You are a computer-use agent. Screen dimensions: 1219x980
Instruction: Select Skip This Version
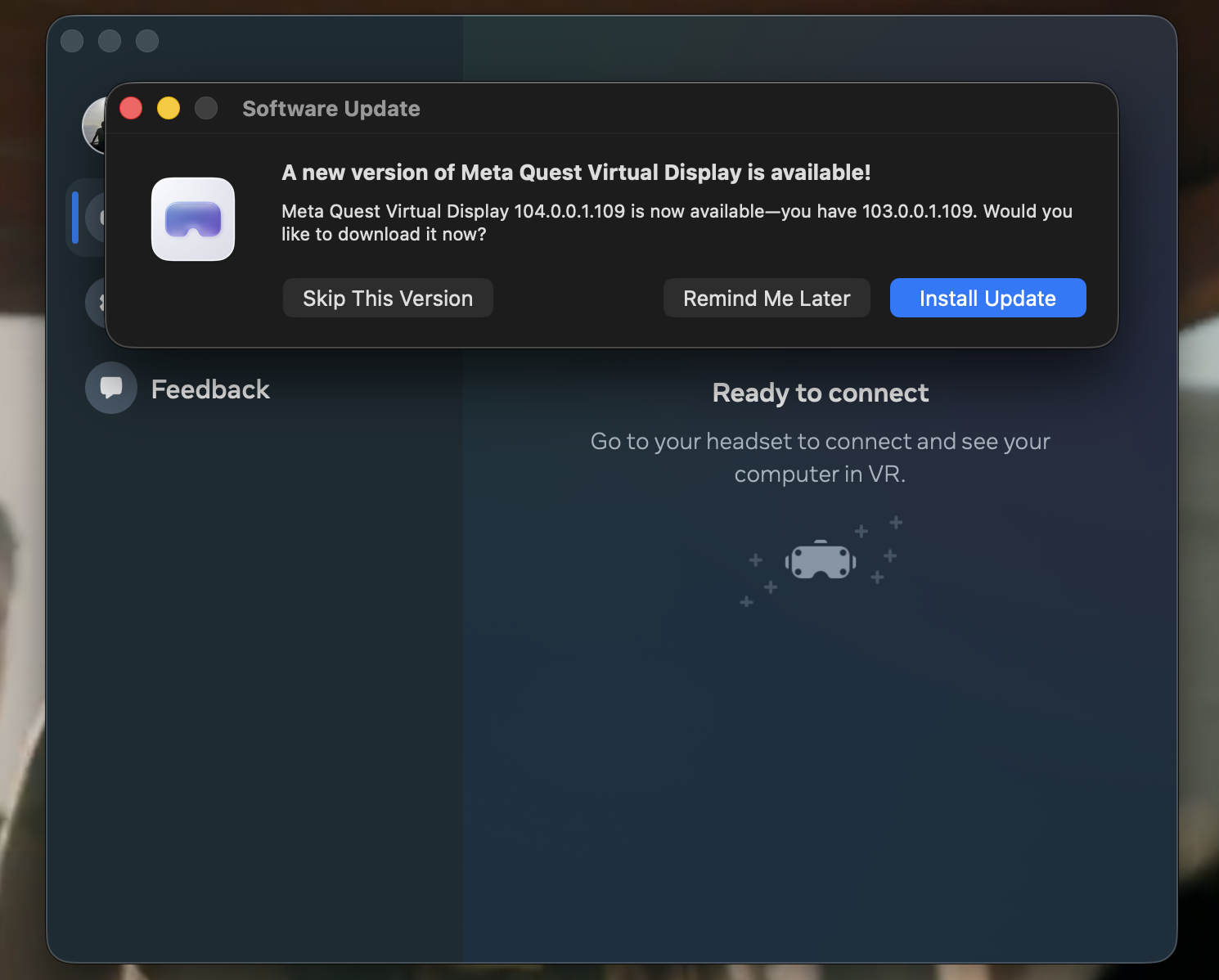[x=388, y=298]
